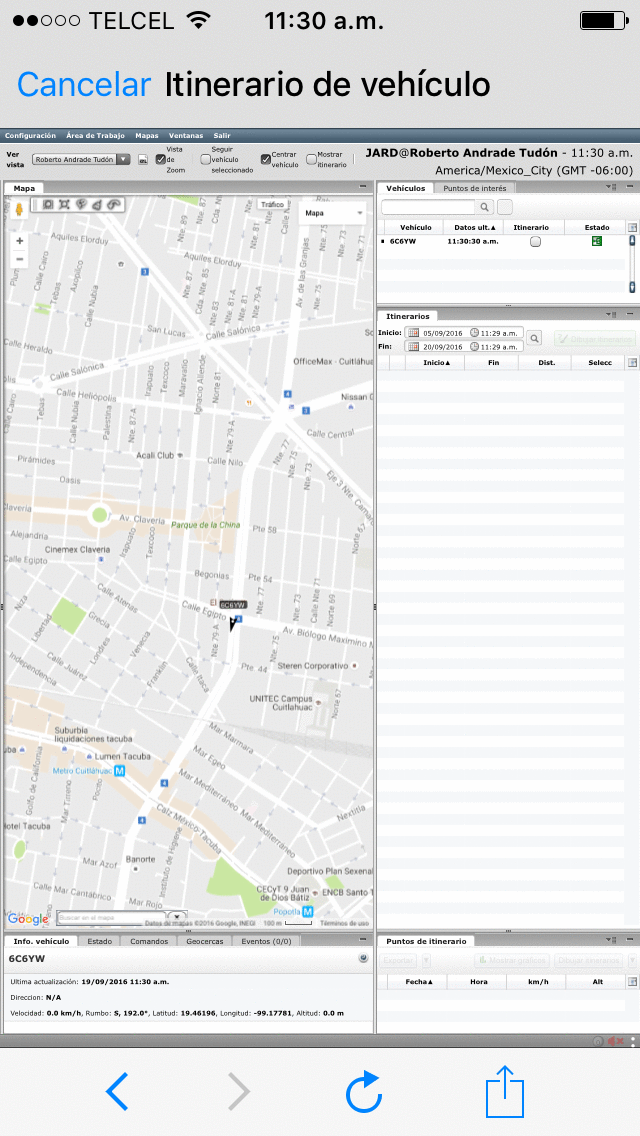The height and width of the screenshot is (1136, 640).
Task: Select the first map tool icon
Action: click(48, 205)
